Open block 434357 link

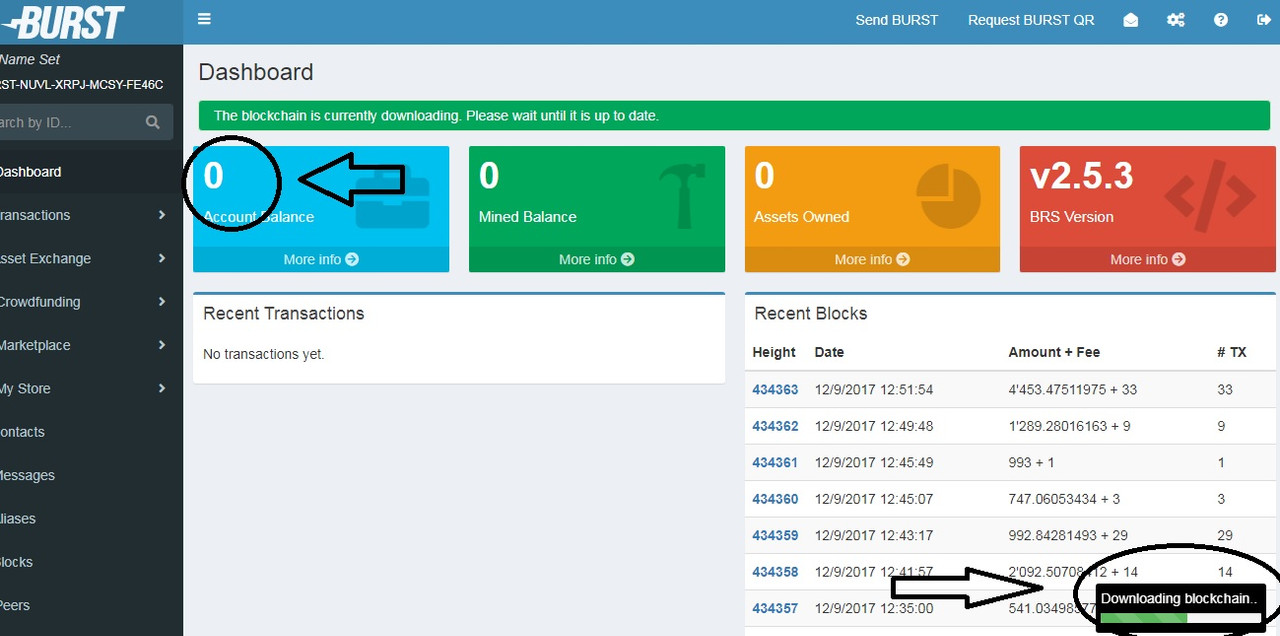(x=775, y=608)
